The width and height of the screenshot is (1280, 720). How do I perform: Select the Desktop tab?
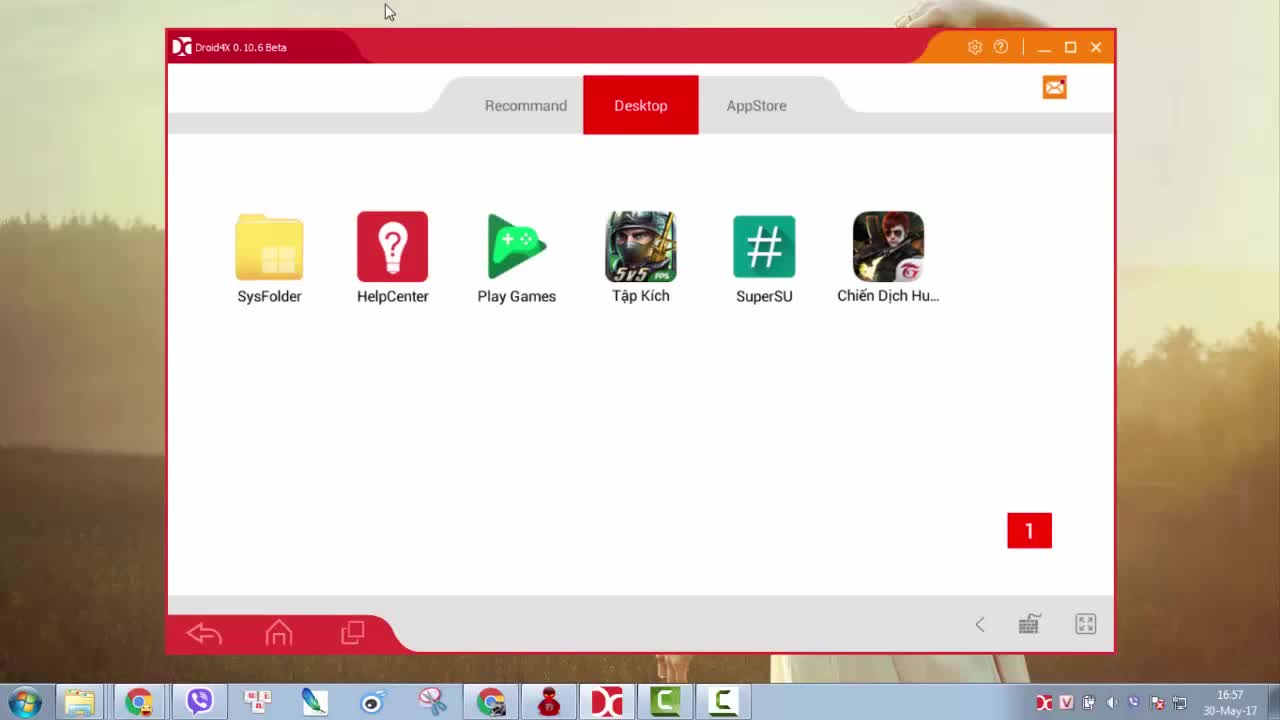[x=641, y=105]
